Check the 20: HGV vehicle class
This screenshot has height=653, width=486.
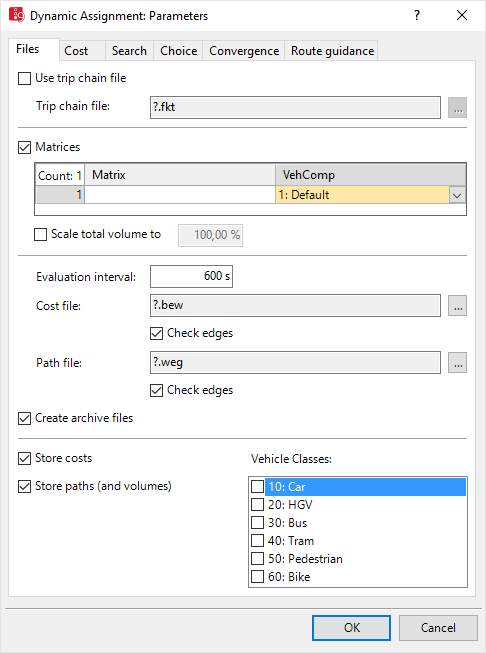click(257, 505)
